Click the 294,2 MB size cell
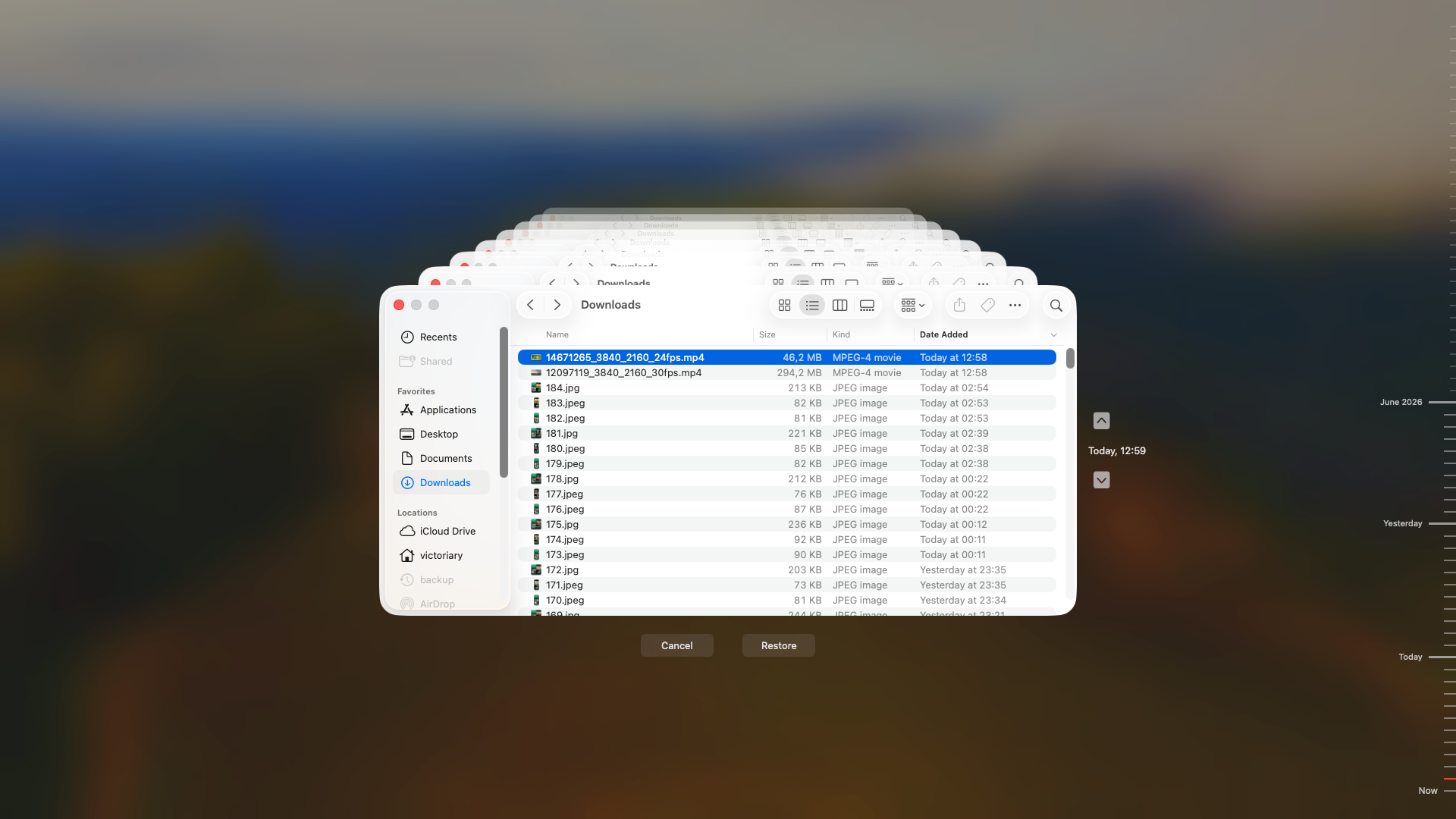Image resolution: width=1456 pixels, height=819 pixels. pyautogui.click(x=799, y=372)
